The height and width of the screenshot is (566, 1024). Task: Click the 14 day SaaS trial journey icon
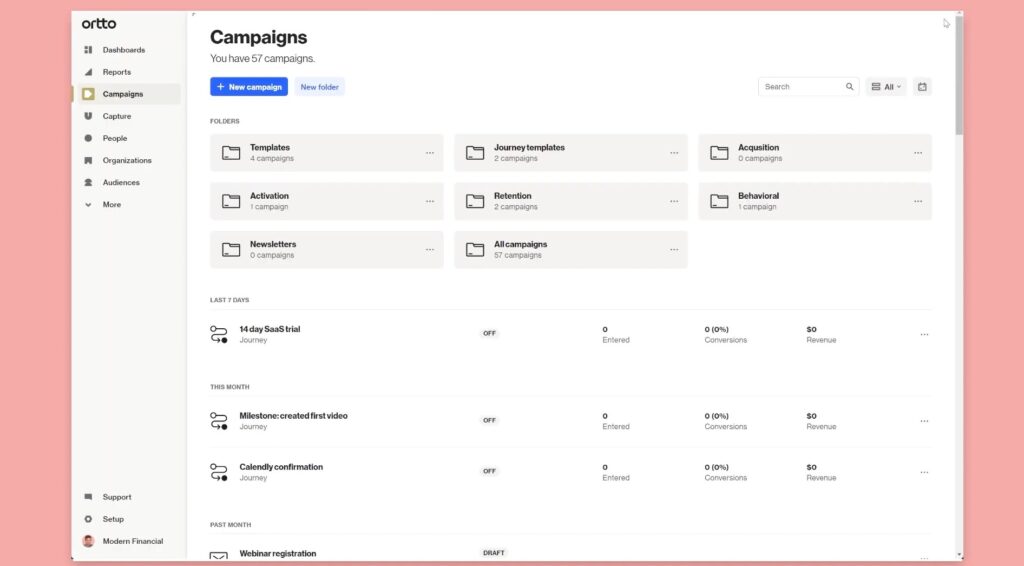tap(219, 334)
